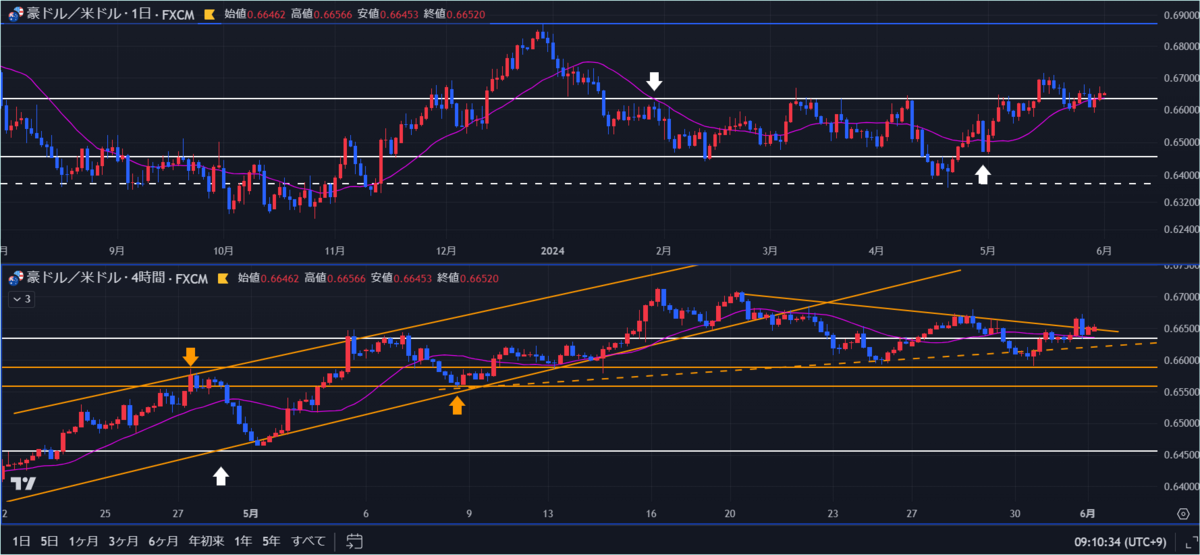Click the 10月 label on the daily time axis
Viewport: 1200px width, 555px height.
(x=224, y=250)
